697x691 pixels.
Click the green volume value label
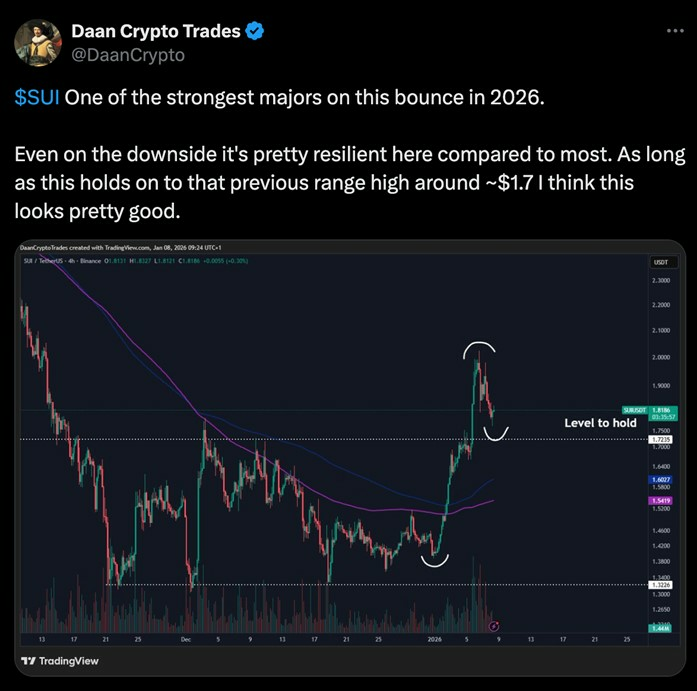pos(659,628)
